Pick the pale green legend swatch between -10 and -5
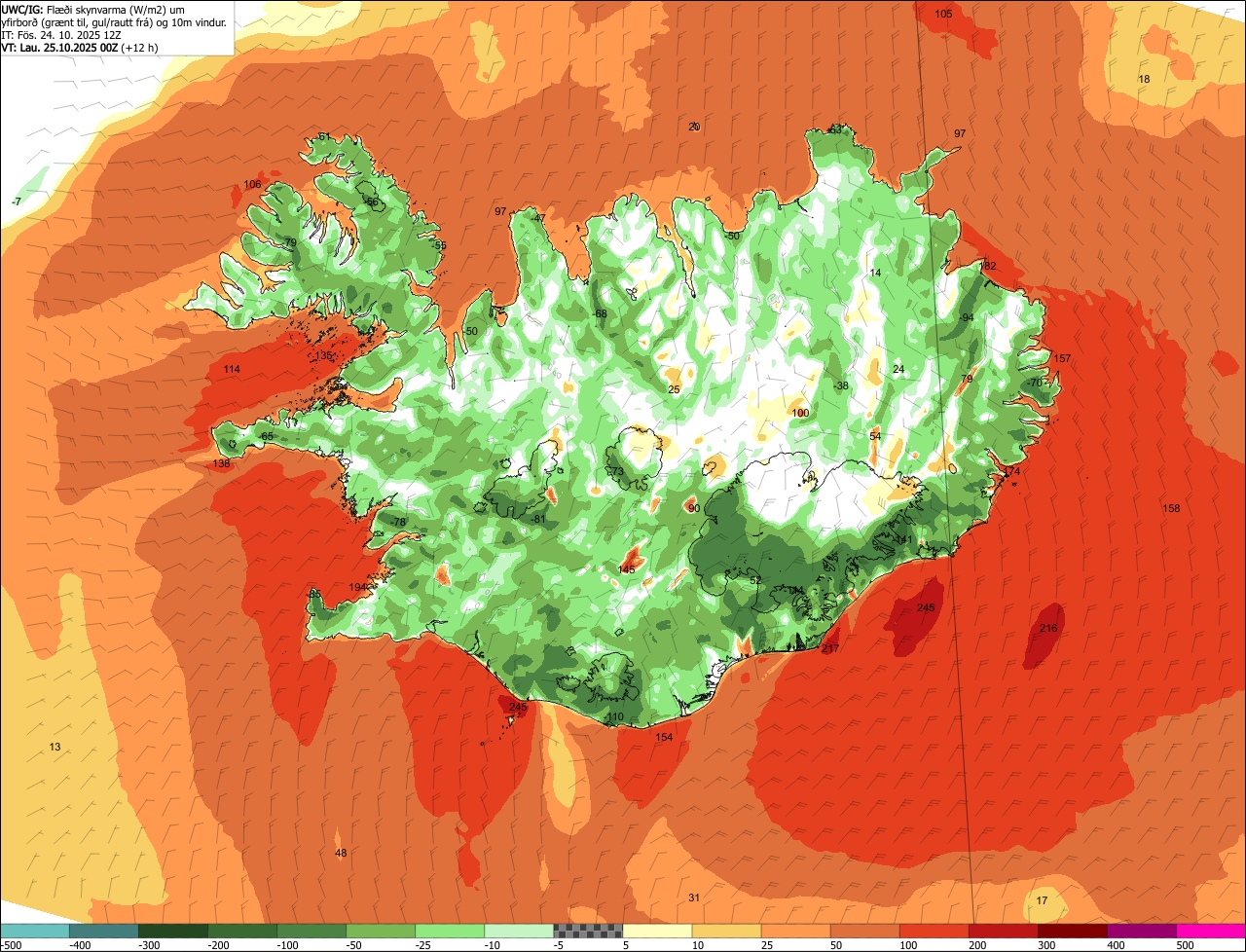 tap(519, 931)
